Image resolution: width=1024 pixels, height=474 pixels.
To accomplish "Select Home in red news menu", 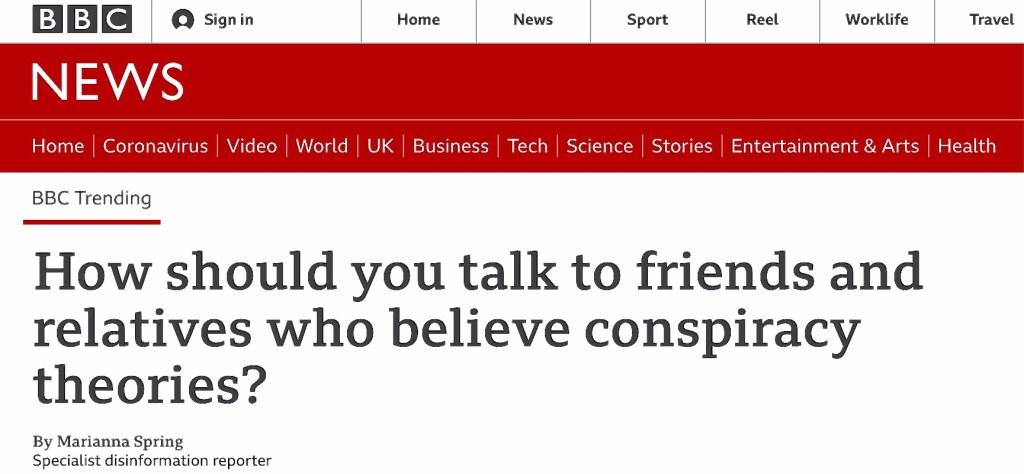I will coord(58,146).
